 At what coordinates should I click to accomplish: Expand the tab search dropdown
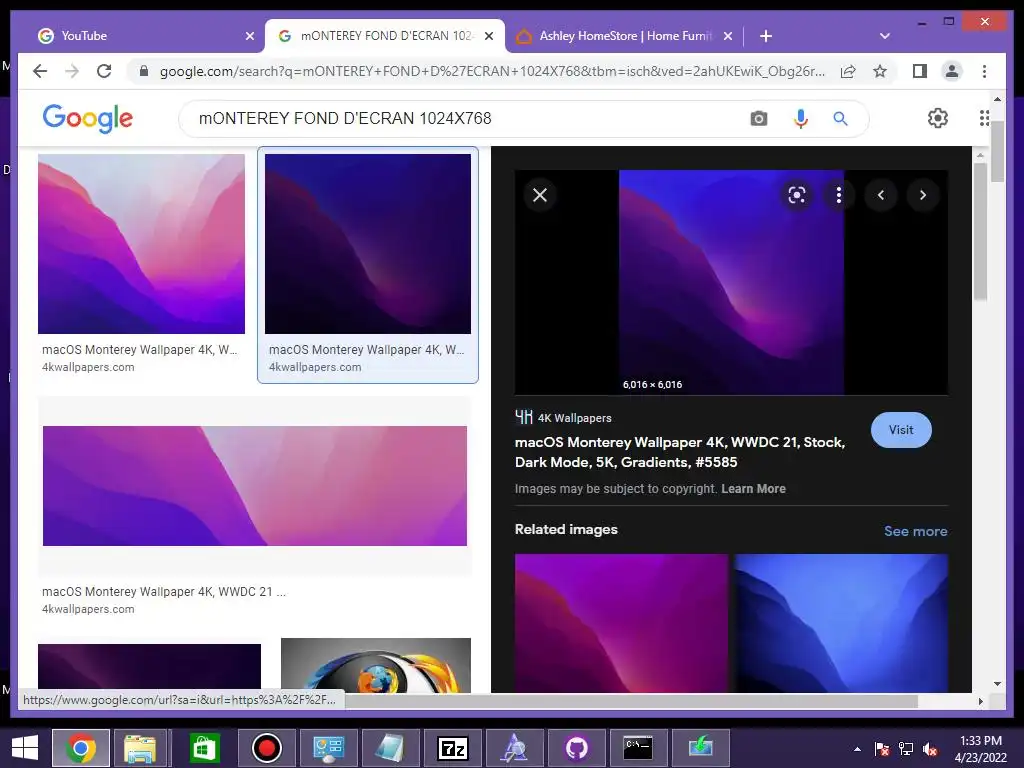pos(885,36)
